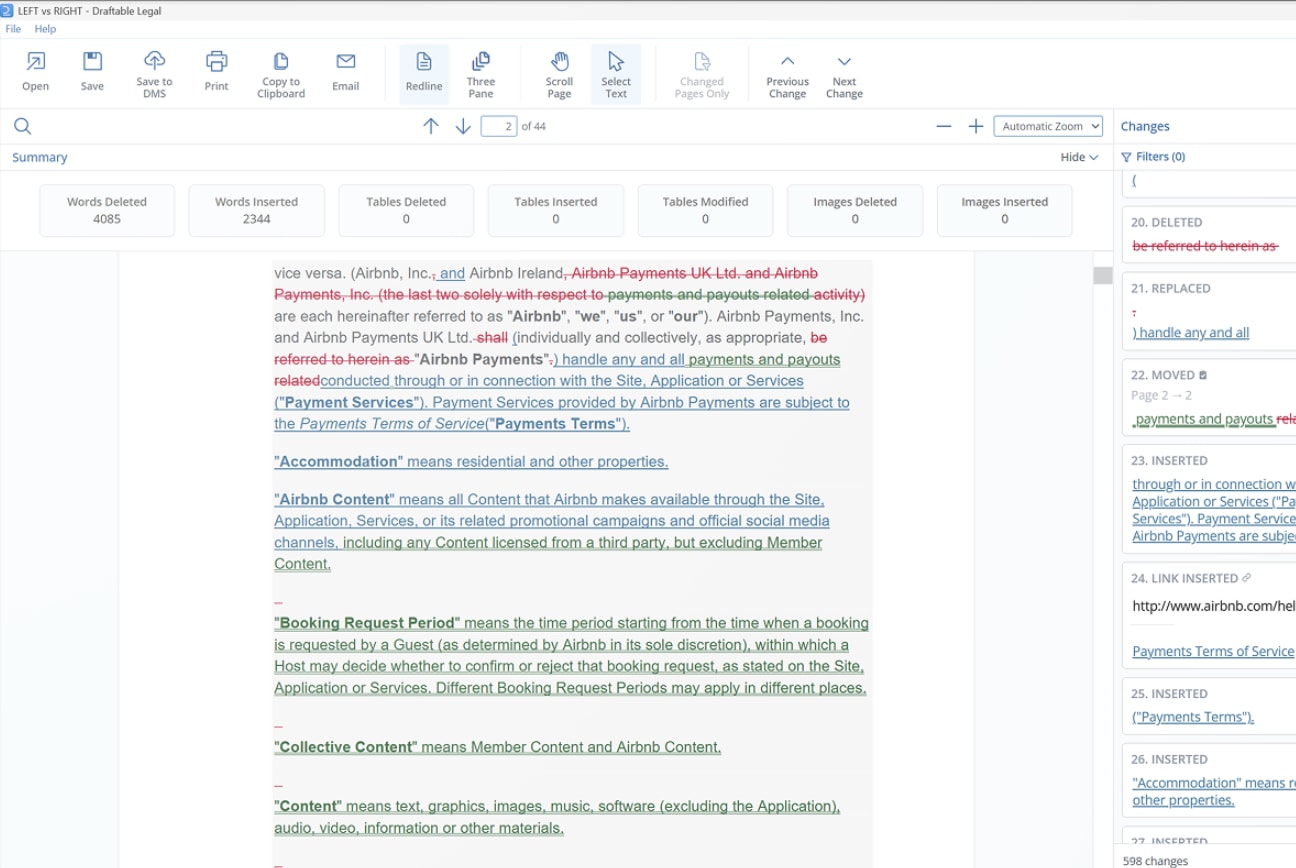Viewport: 1296px width, 868px height.
Task: Print the comparison document
Action: click(x=216, y=73)
